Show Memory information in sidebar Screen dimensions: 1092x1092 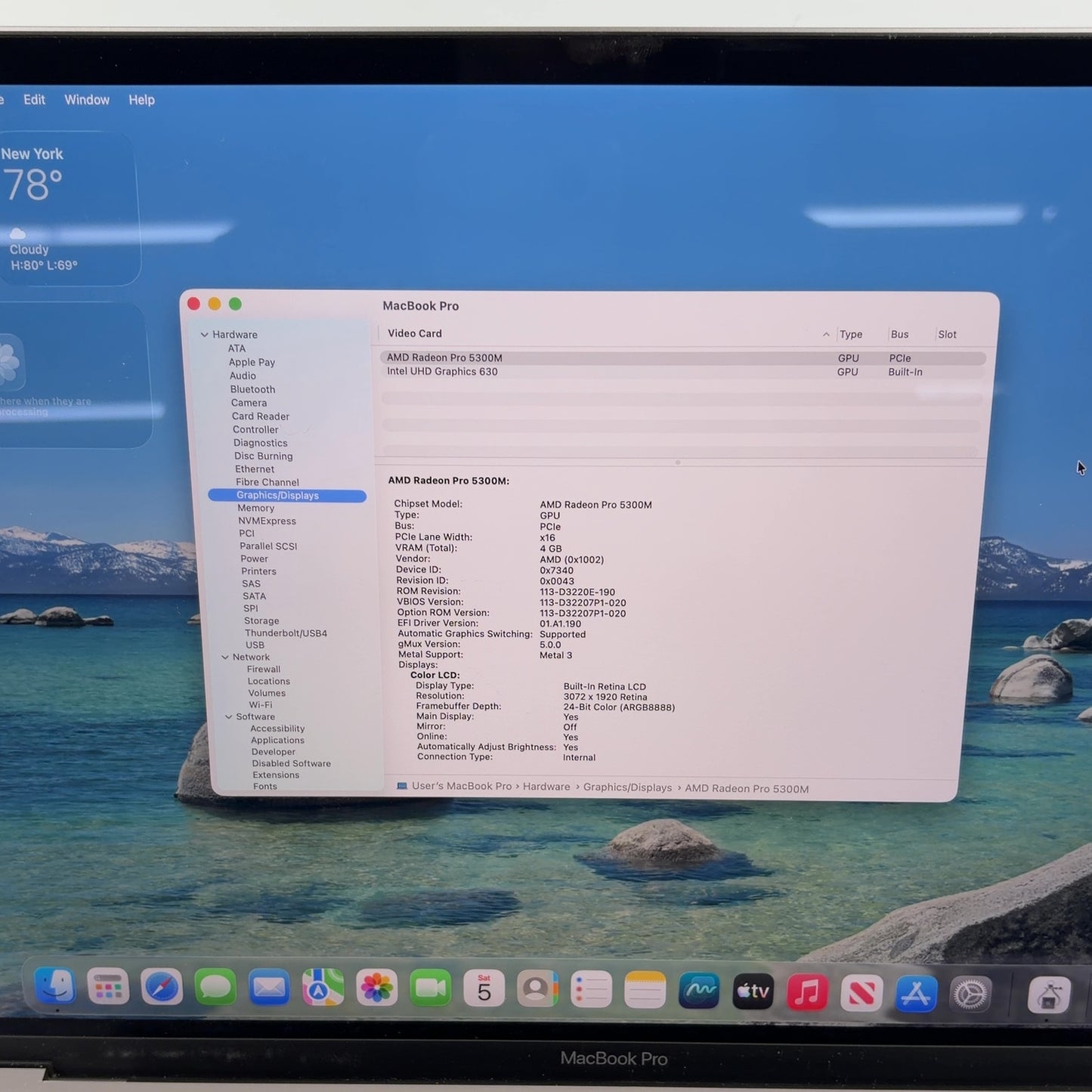(x=256, y=509)
